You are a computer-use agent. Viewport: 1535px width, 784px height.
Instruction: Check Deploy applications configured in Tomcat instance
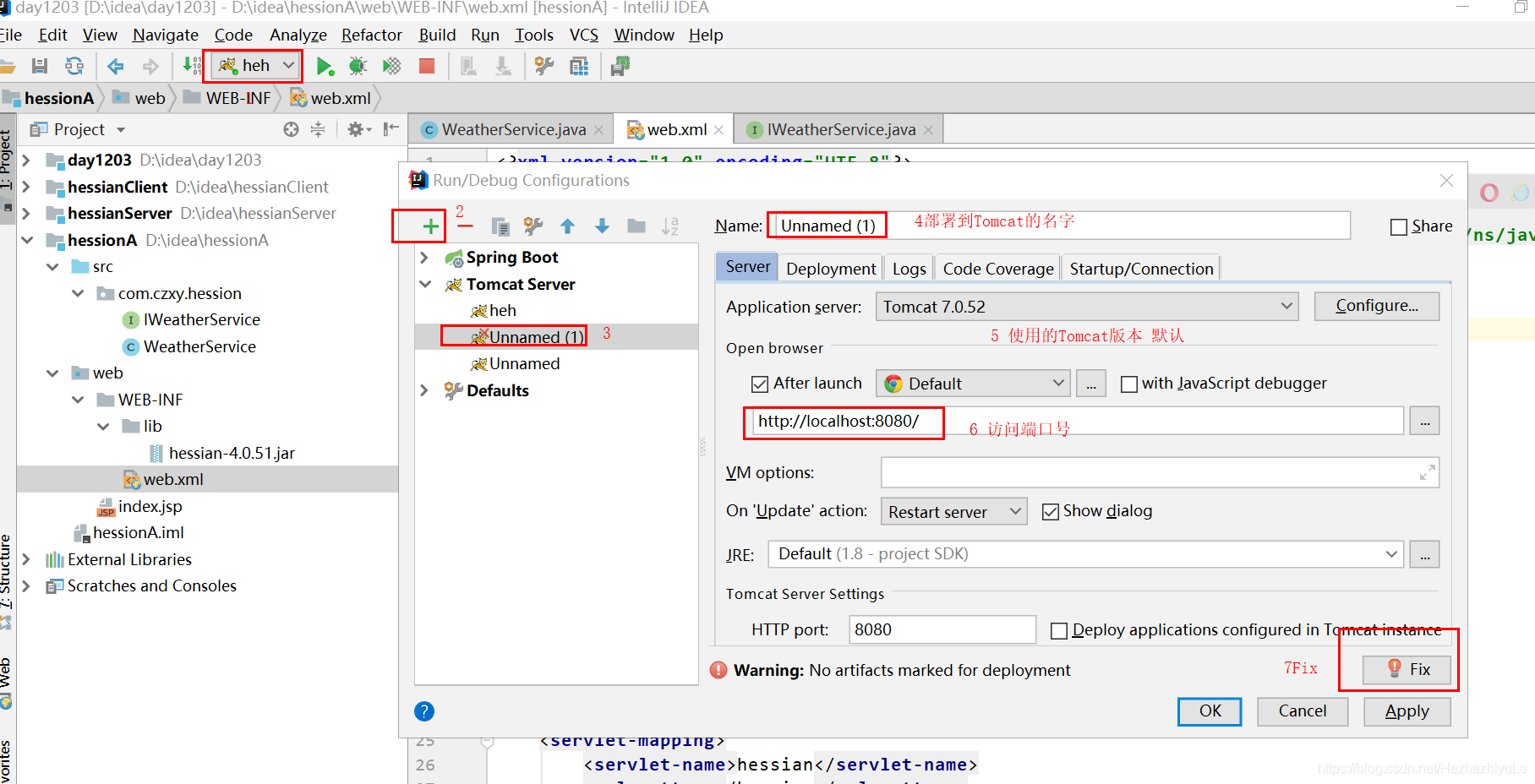tap(1058, 631)
